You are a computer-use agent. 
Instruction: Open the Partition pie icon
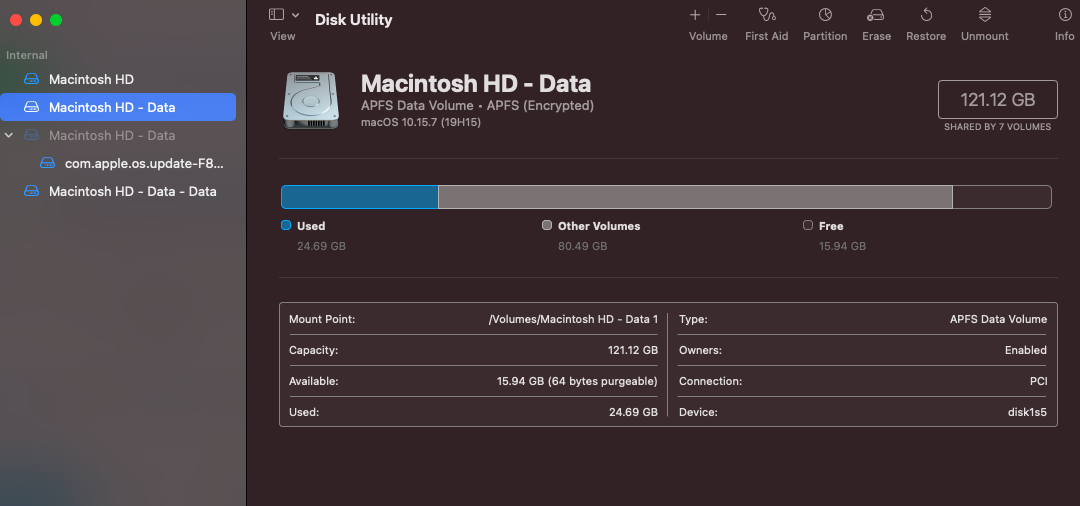click(825, 14)
